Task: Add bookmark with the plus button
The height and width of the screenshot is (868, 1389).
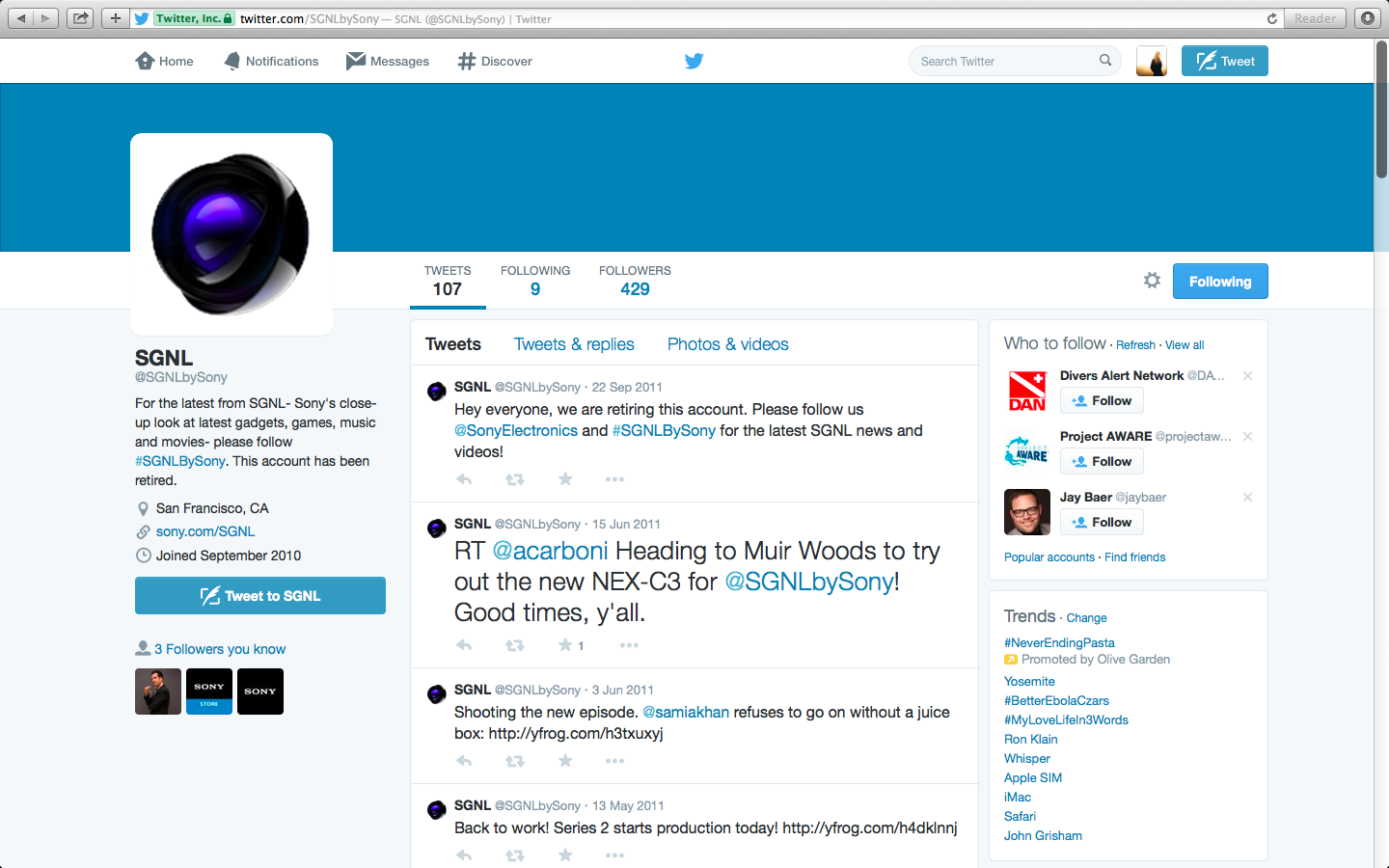Action: click(115, 18)
